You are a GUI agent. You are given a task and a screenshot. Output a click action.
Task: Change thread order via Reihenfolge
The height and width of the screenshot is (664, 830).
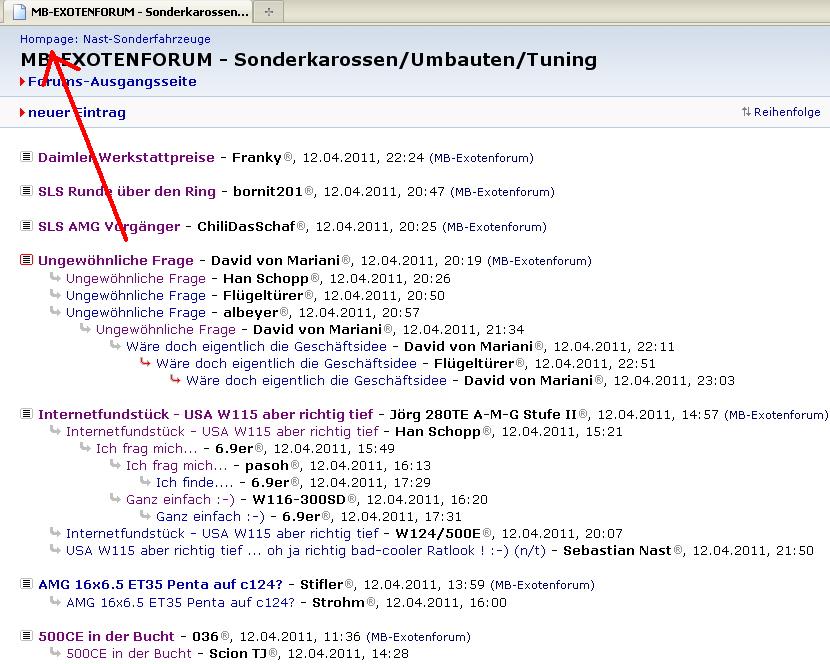pyautogui.click(x=787, y=113)
